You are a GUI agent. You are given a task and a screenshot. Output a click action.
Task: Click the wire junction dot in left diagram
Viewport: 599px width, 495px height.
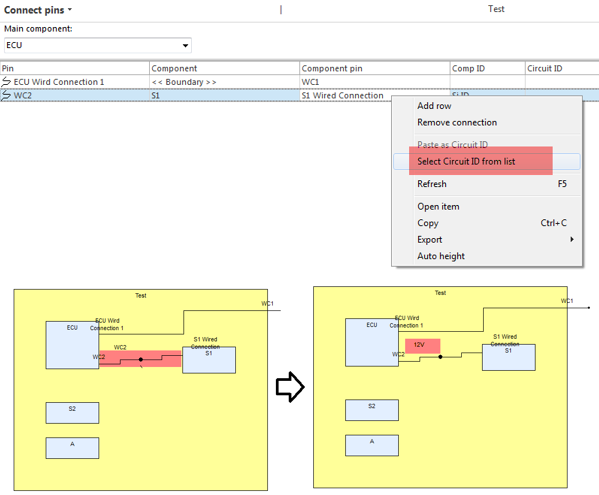pyautogui.click(x=141, y=359)
